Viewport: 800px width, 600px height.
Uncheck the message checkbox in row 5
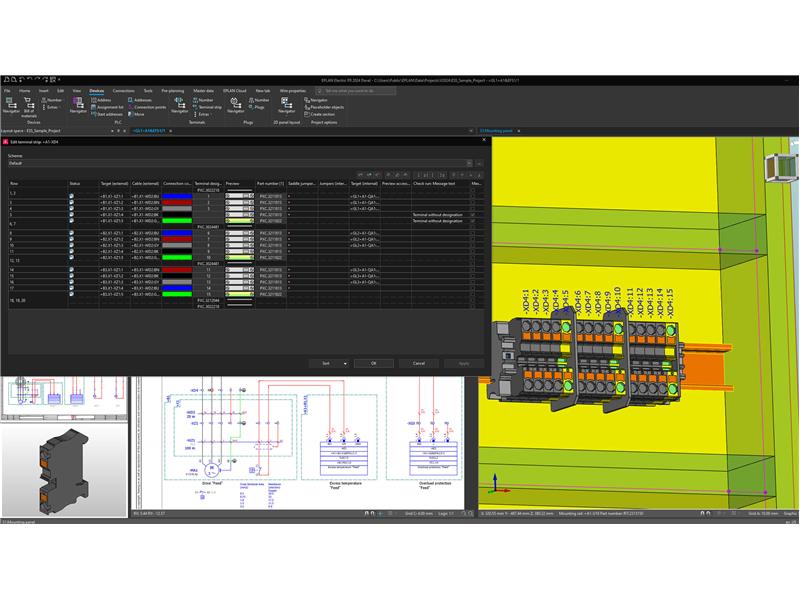[473, 215]
